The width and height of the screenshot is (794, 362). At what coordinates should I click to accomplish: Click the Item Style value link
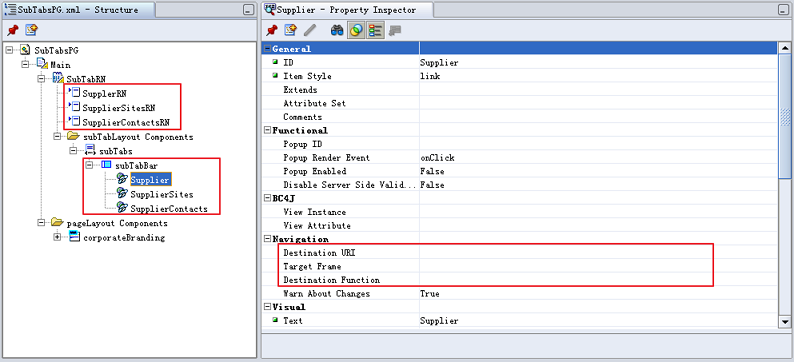pyautogui.click(x=430, y=76)
